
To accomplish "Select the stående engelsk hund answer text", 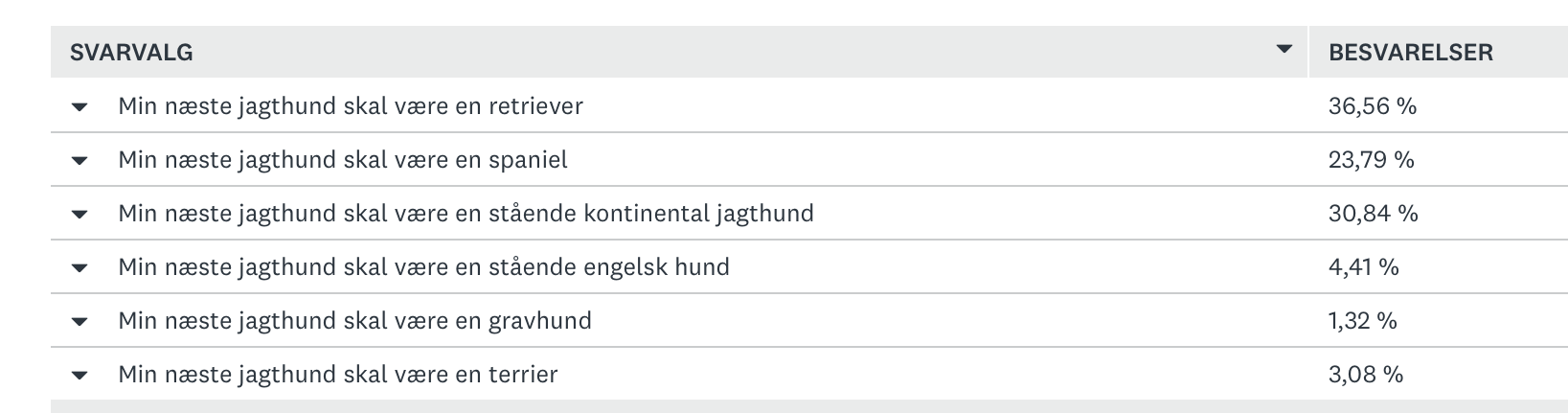I will coord(423,267).
